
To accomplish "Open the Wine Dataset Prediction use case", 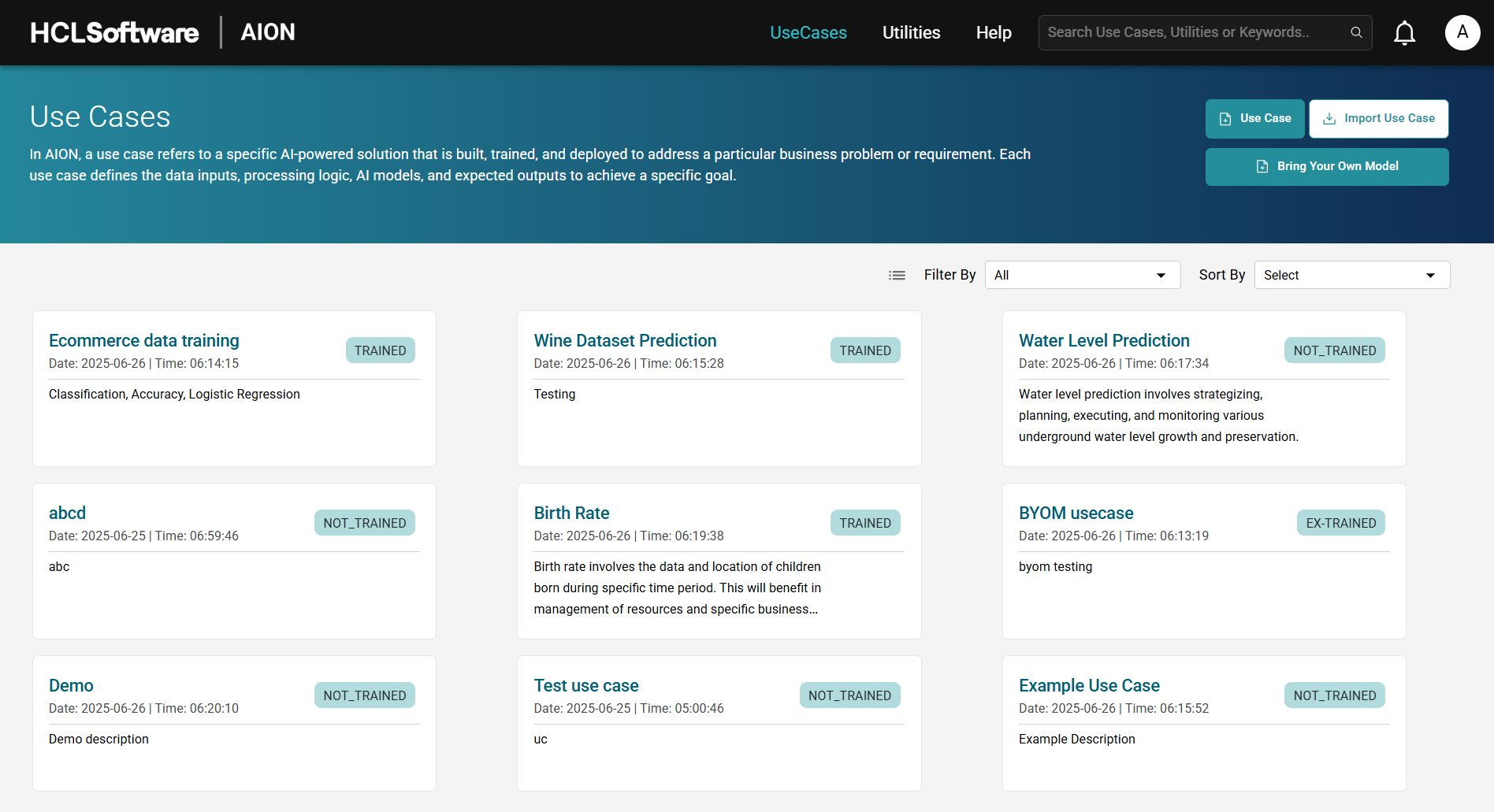I will (x=625, y=340).
